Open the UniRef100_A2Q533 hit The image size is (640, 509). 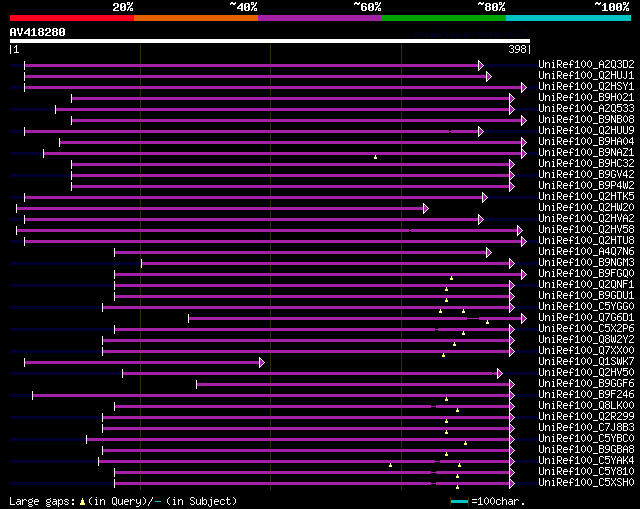[x=586, y=109]
